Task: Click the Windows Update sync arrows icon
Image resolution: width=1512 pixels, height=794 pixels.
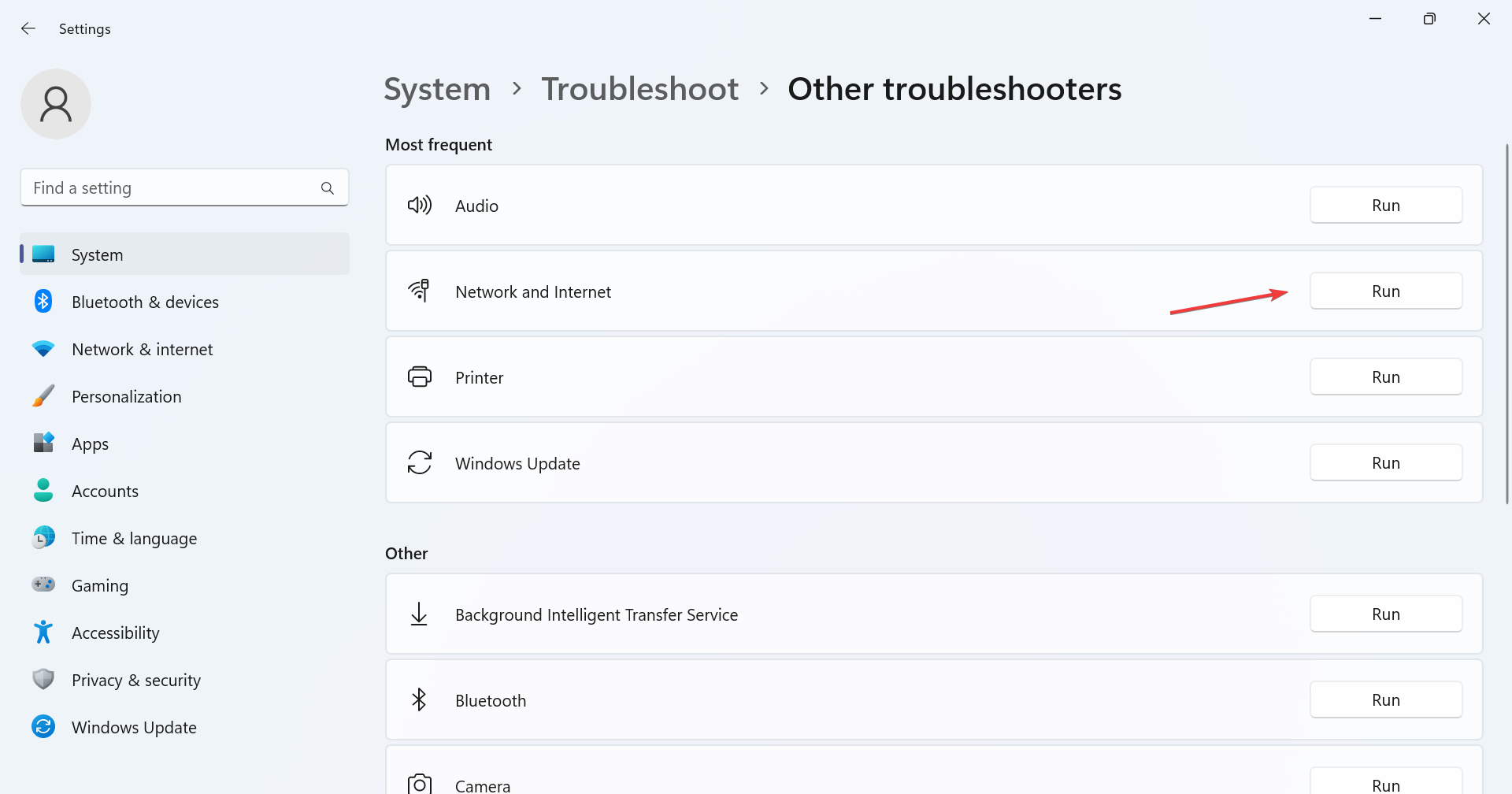Action: (420, 463)
